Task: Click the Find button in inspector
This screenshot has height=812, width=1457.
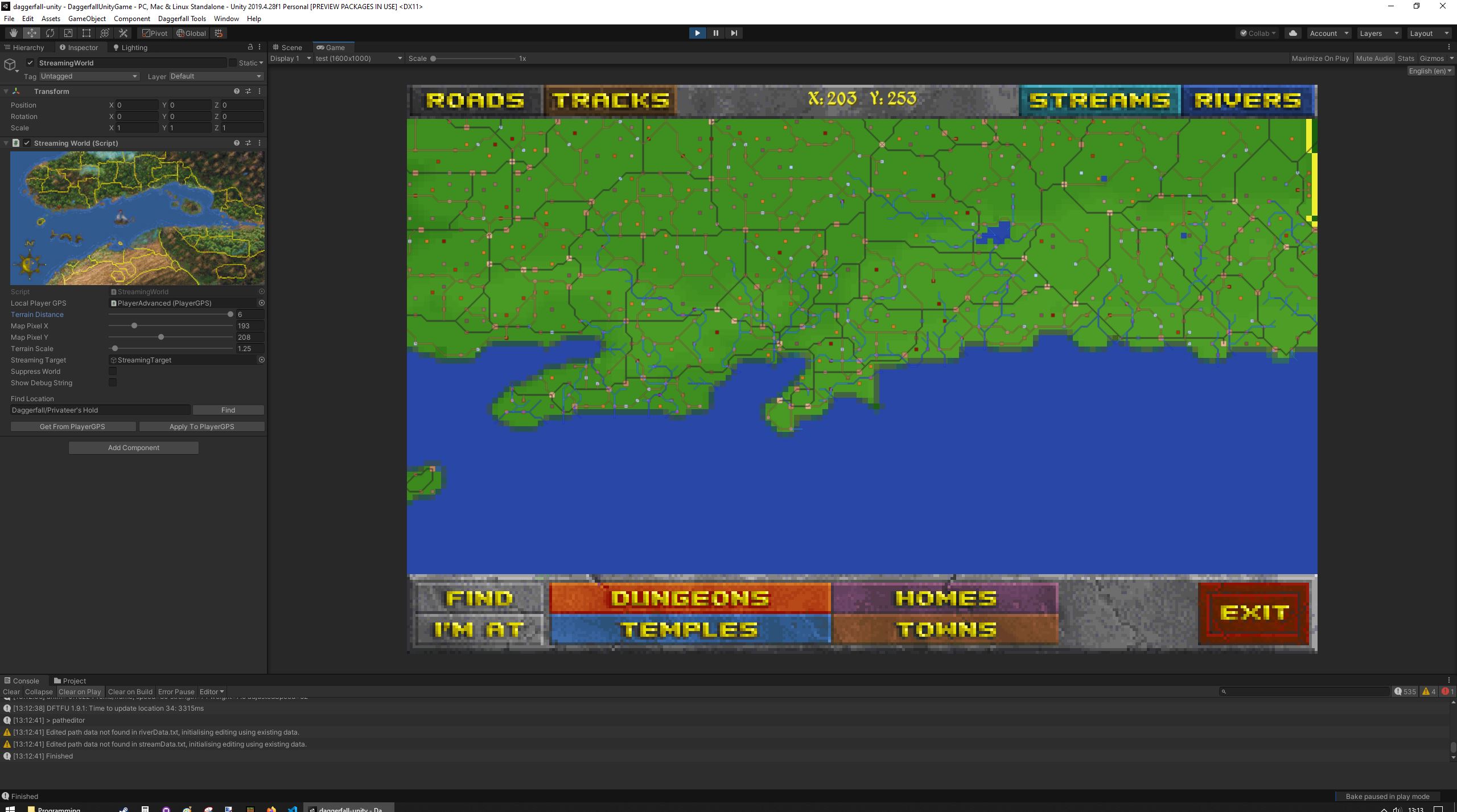Action: pos(228,410)
